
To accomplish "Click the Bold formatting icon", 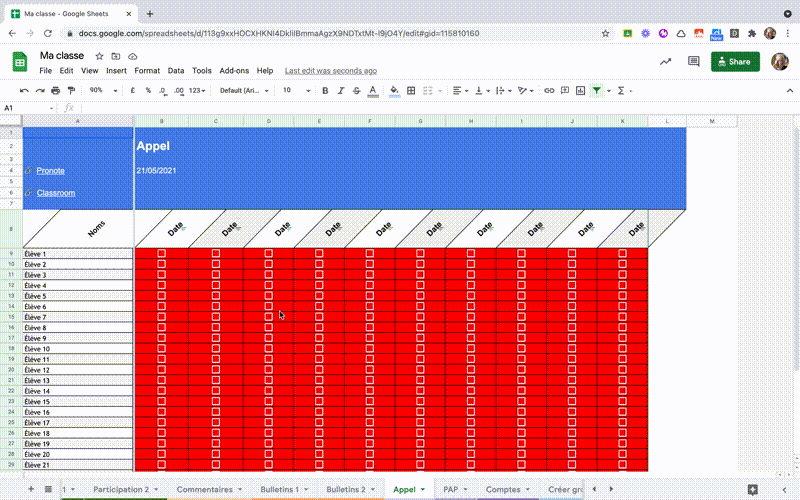I will pos(325,90).
